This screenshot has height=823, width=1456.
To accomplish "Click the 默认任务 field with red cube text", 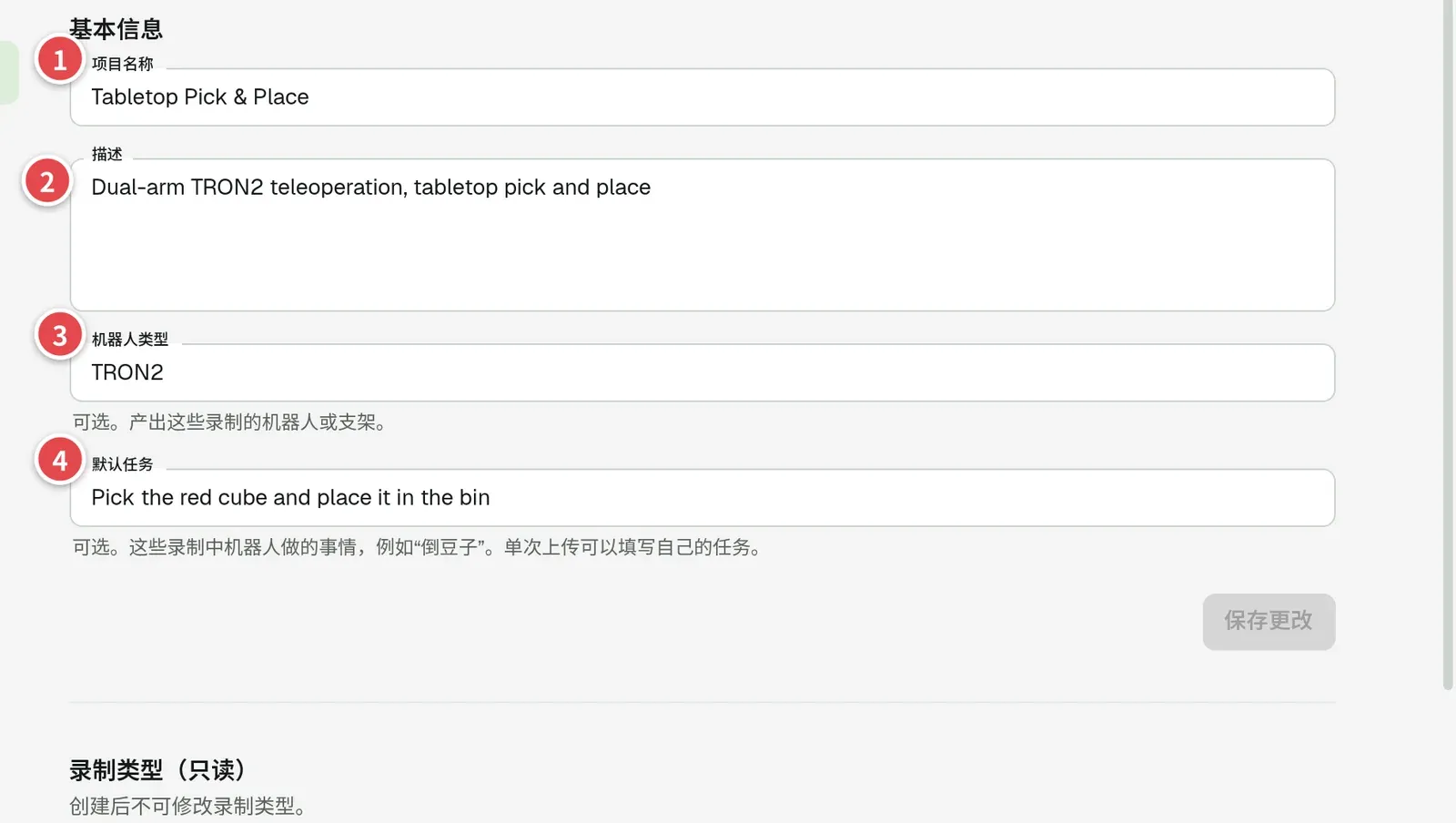I will coord(703,498).
